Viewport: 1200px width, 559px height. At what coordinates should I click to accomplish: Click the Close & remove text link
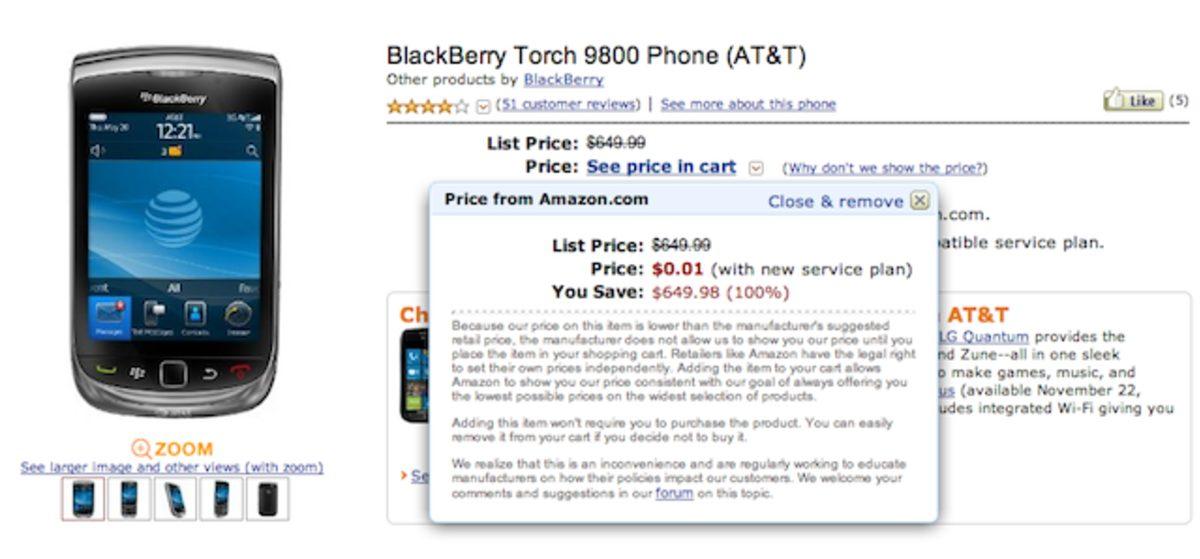[x=835, y=201]
